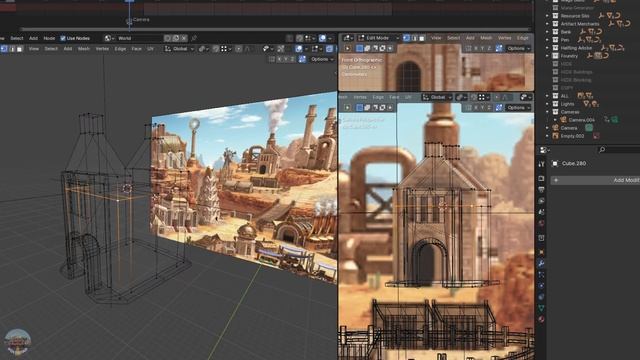
Task: Open View menu in top-right viewport
Action: [436, 38]
